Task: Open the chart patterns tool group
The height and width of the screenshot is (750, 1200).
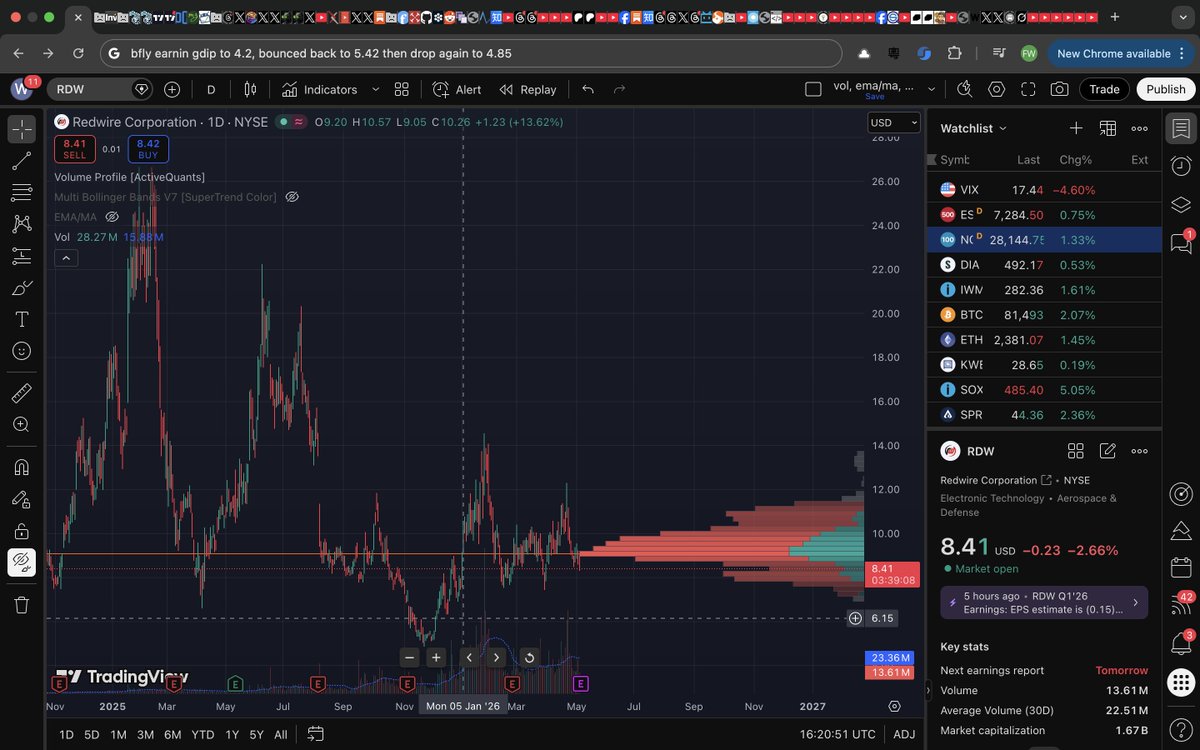Action: (21, 224)
